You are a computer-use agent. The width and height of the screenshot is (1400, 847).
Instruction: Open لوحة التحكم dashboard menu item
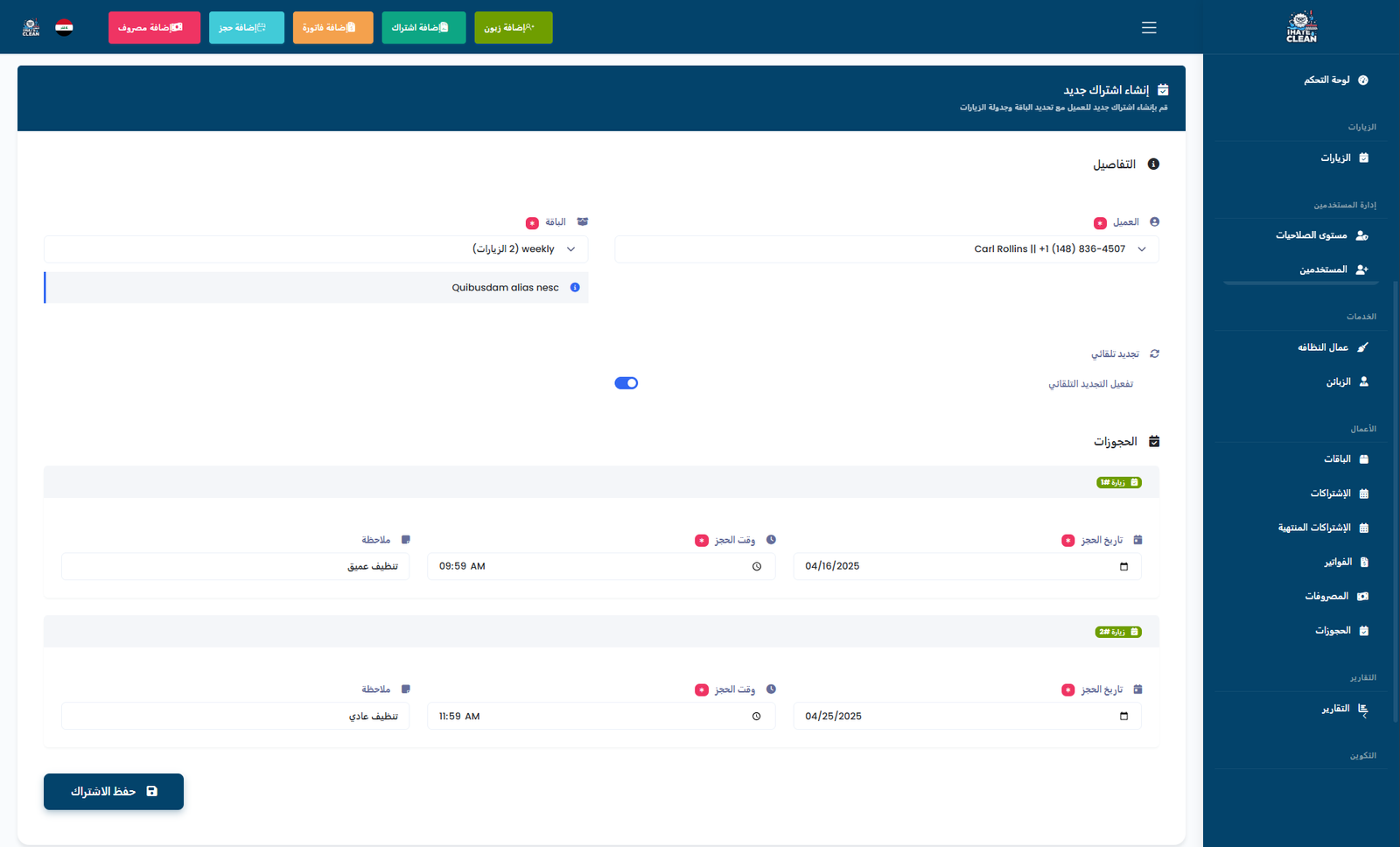[x=1327, y=80]
